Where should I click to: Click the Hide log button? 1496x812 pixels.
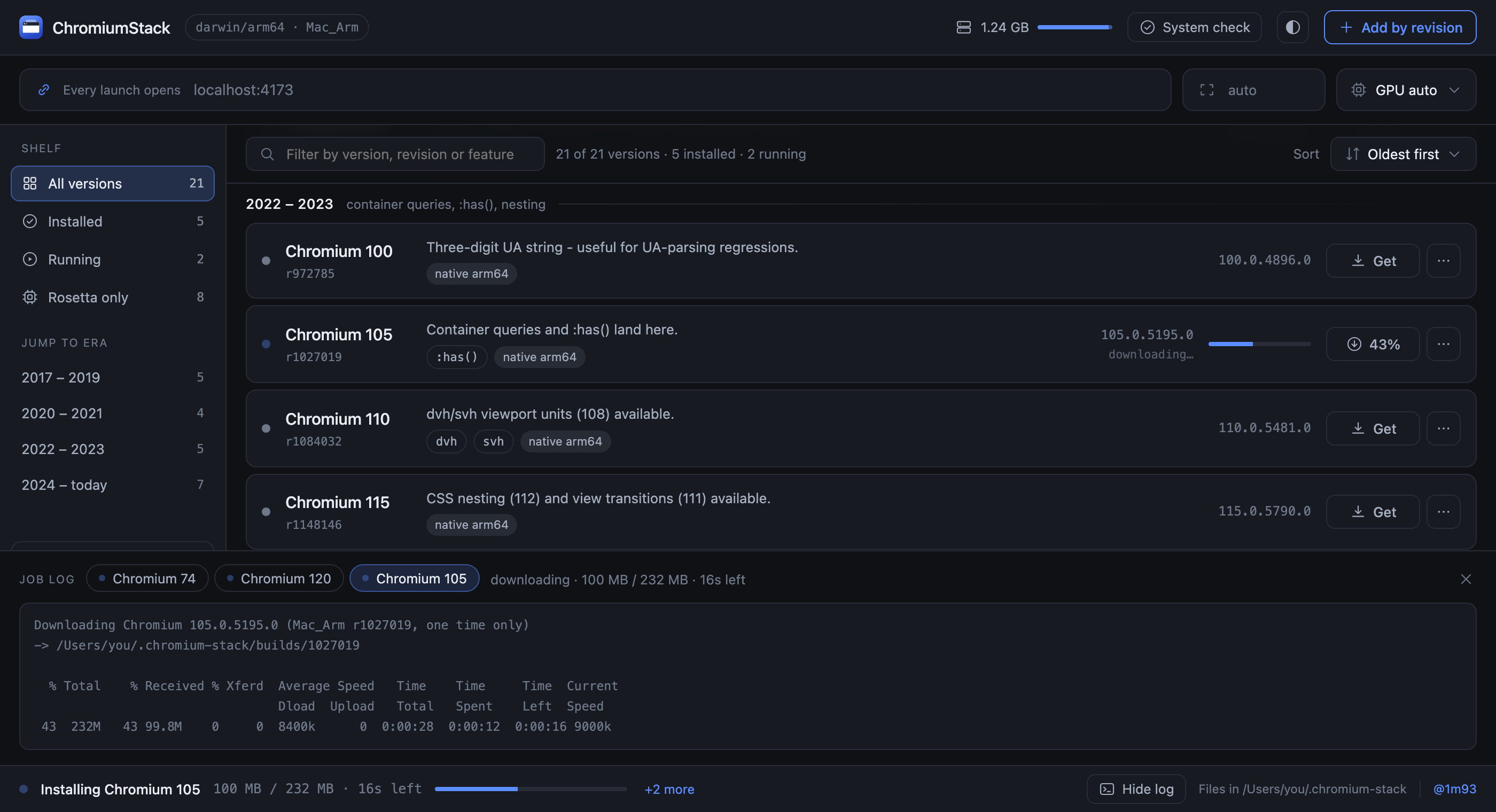point(1136,789)
